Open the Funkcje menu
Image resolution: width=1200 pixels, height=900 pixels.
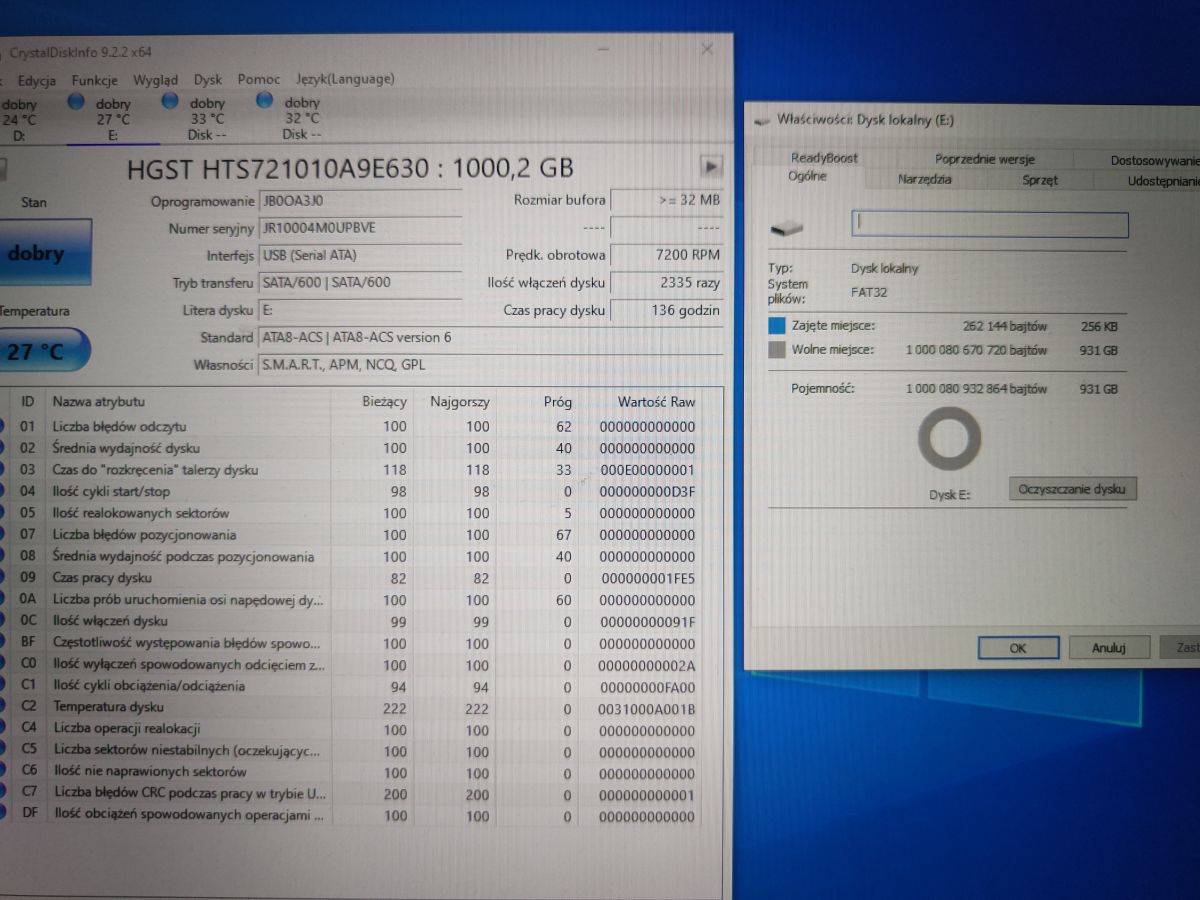tap(95, 80)
